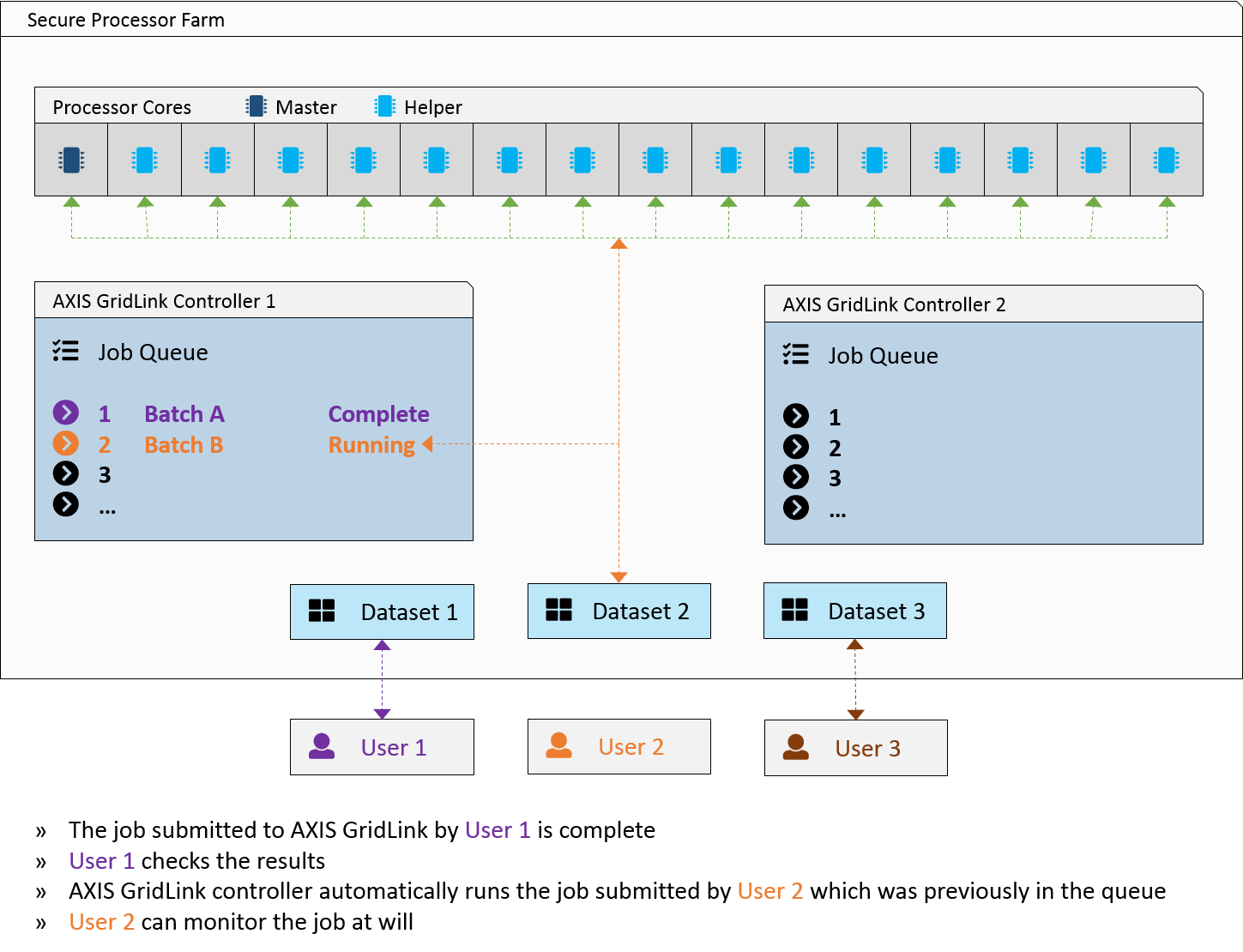This screenshot has width=1243, height=952.
Task: Select the Dataset 2 box
Action: 618,611
